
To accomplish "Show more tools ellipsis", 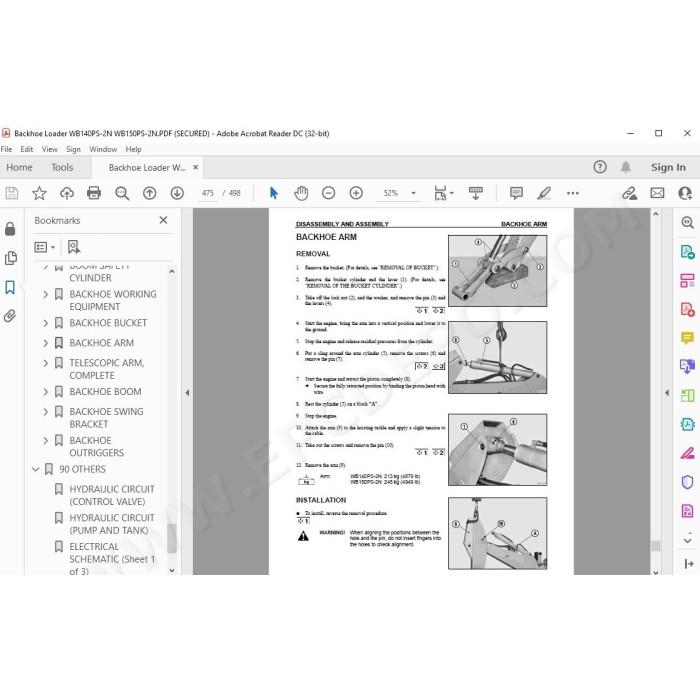I will tap(573, 193).
